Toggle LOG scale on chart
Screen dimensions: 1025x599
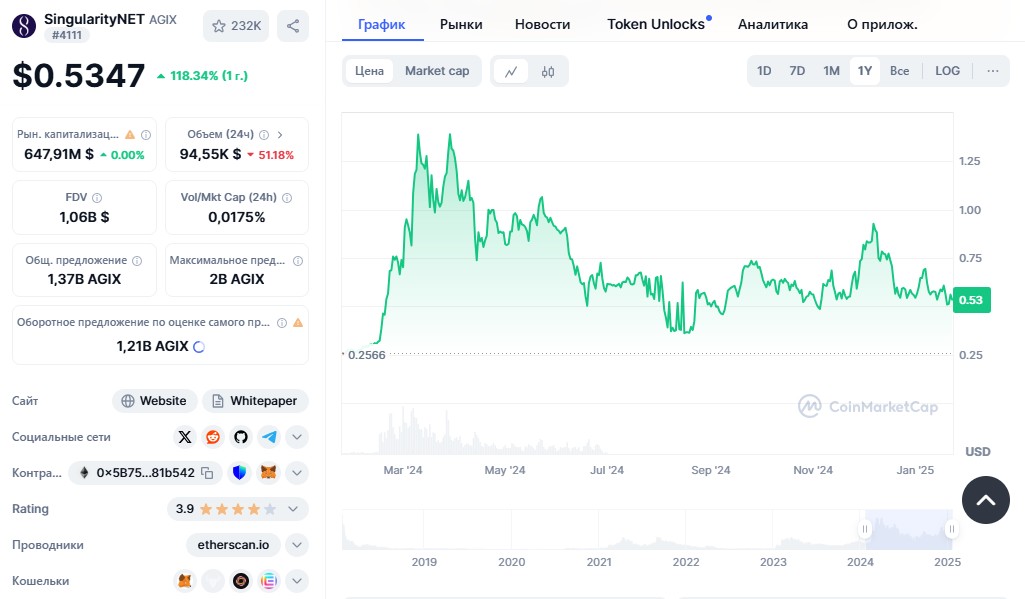point(947,71)
